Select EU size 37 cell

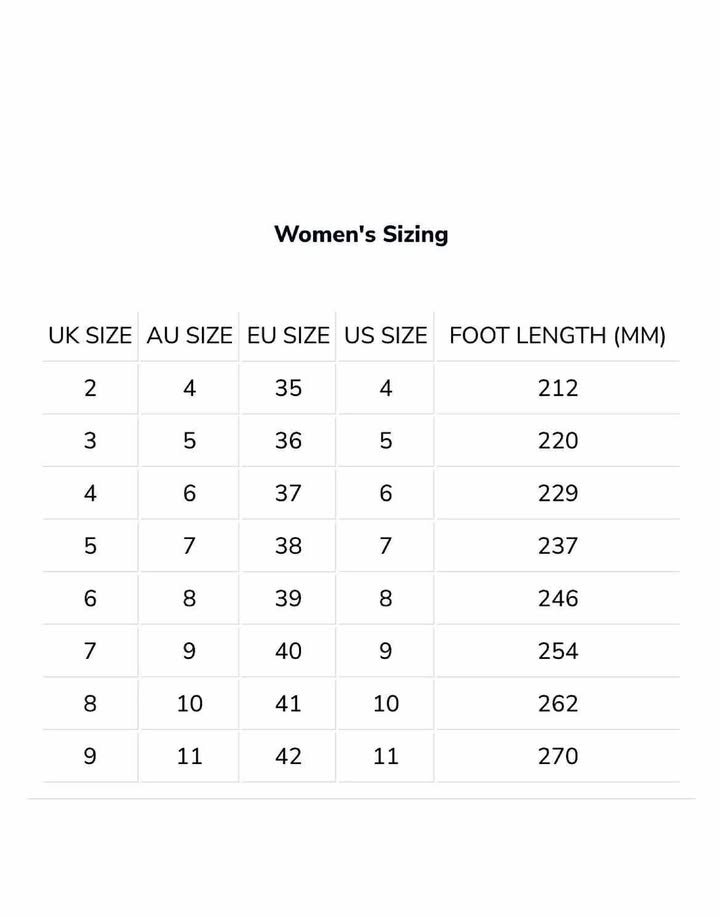click(288, 494)
